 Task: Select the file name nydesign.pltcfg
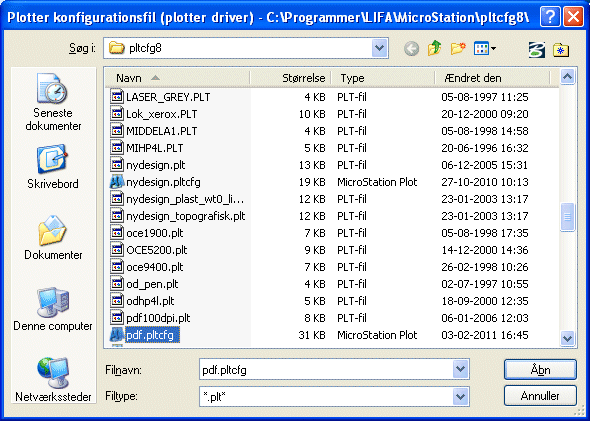(x=163, y=182)
